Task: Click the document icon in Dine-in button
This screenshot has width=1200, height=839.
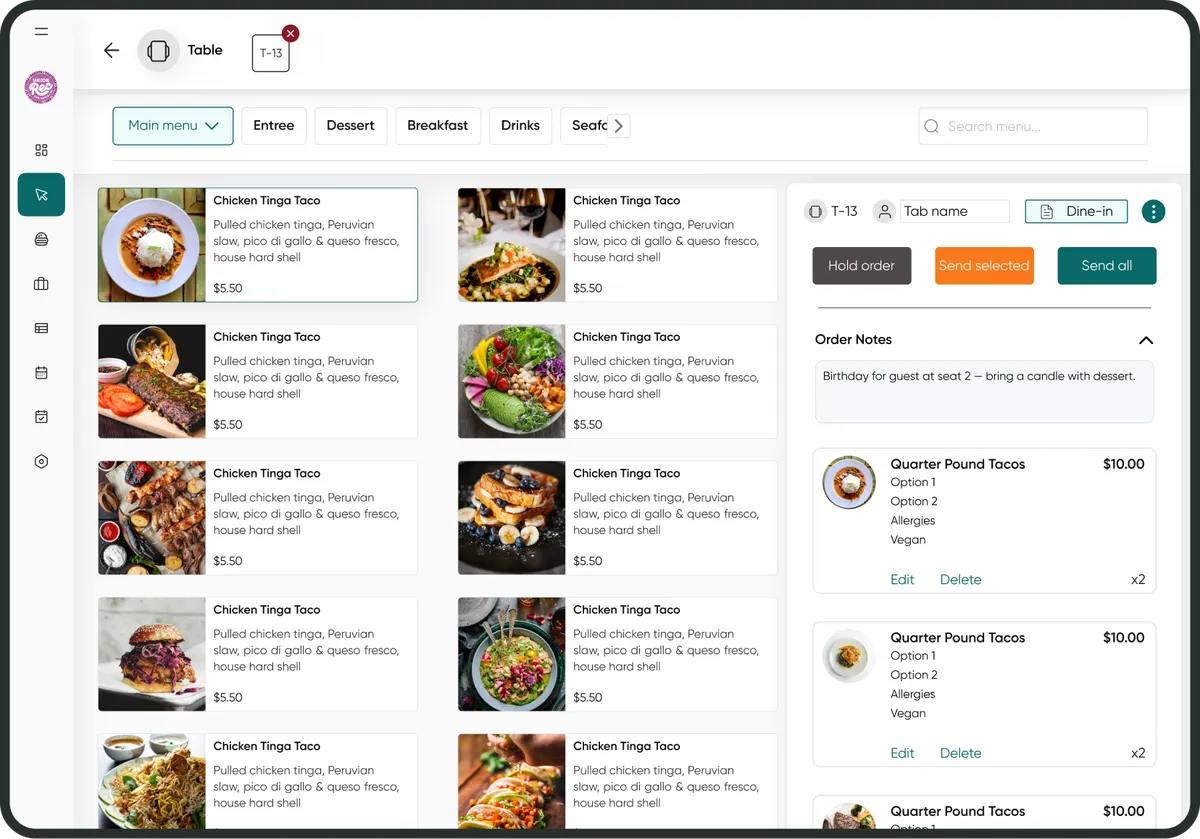Action: (1047, 212)
